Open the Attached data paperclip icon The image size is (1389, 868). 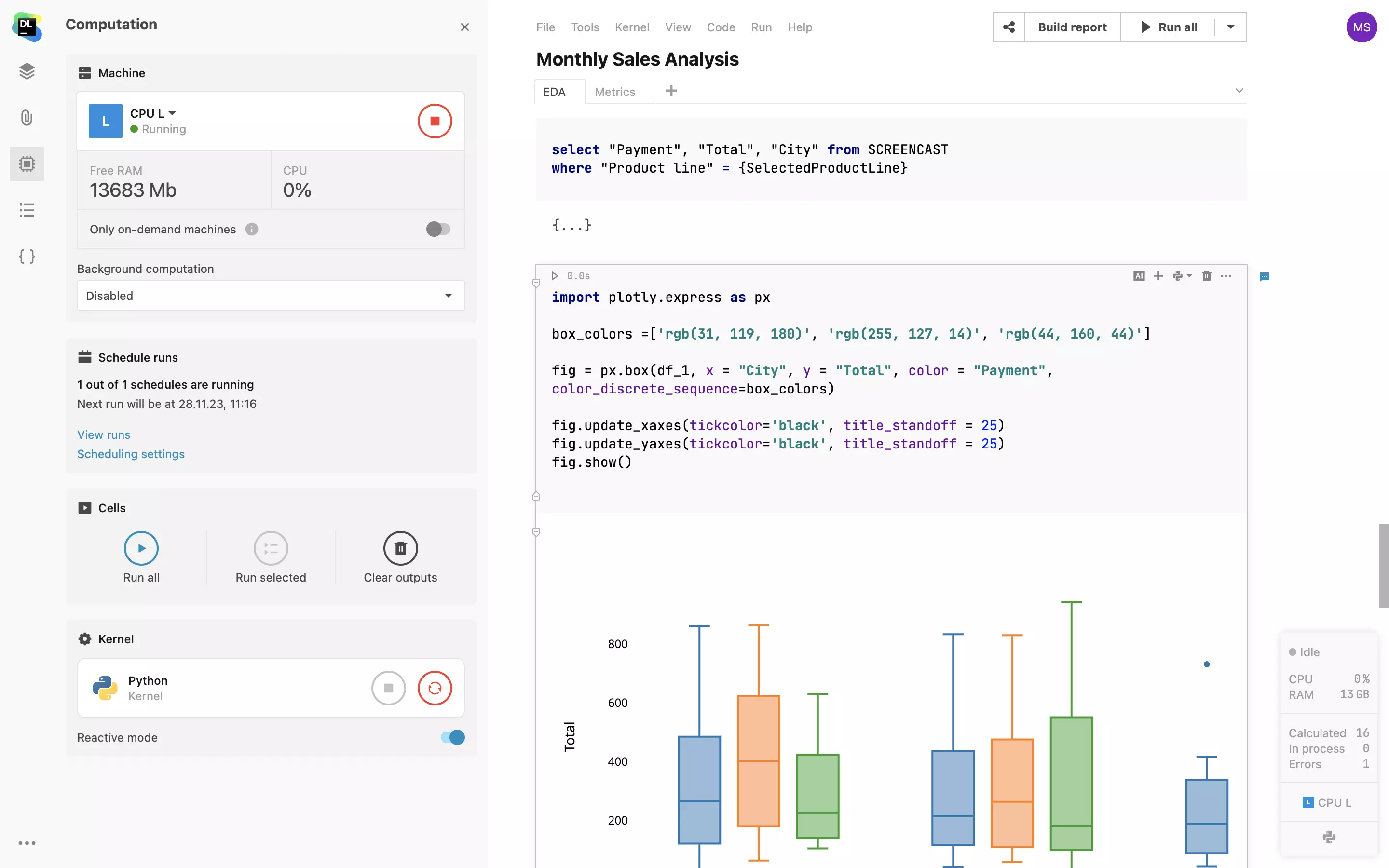coord(27,118)
